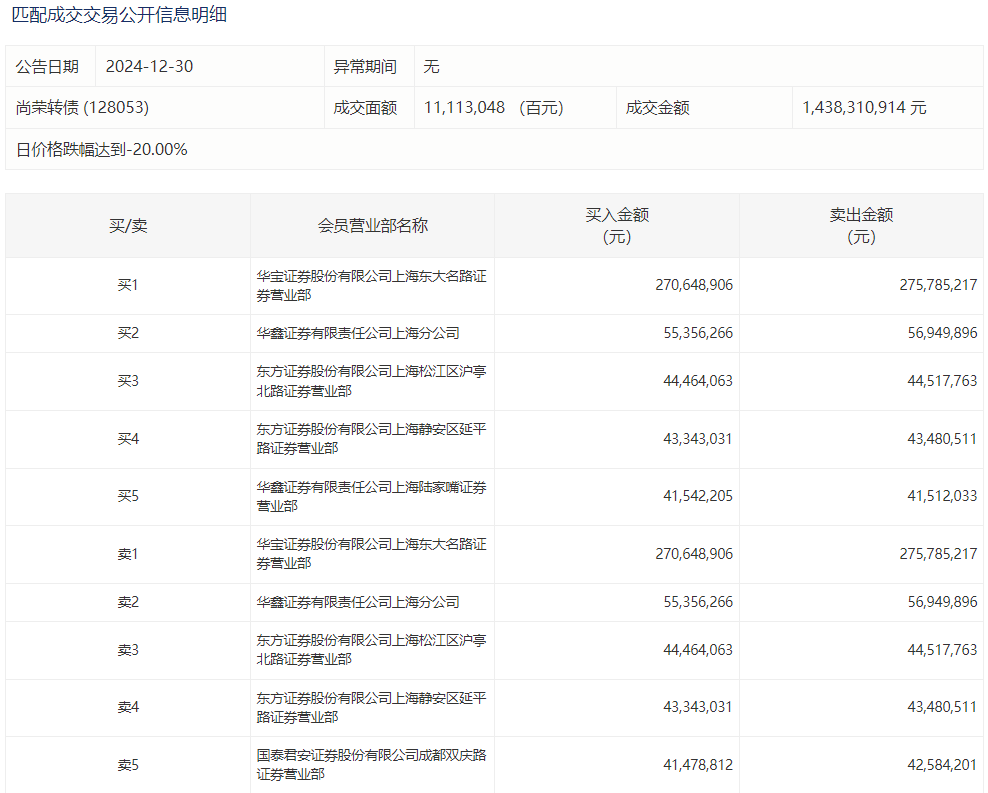Image resolution: width=988 pixels, height=793 pixels.
Task: Click the 买入金额 (元) column header
Action: coord(617,226)
